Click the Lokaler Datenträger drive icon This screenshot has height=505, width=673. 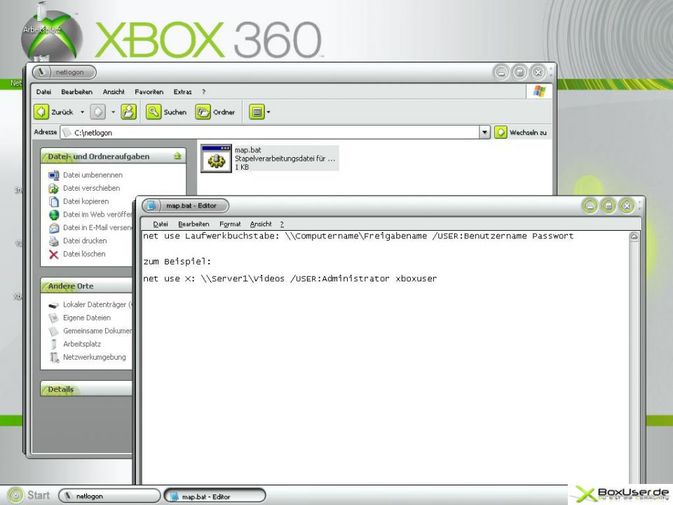[x=54, y=305]
